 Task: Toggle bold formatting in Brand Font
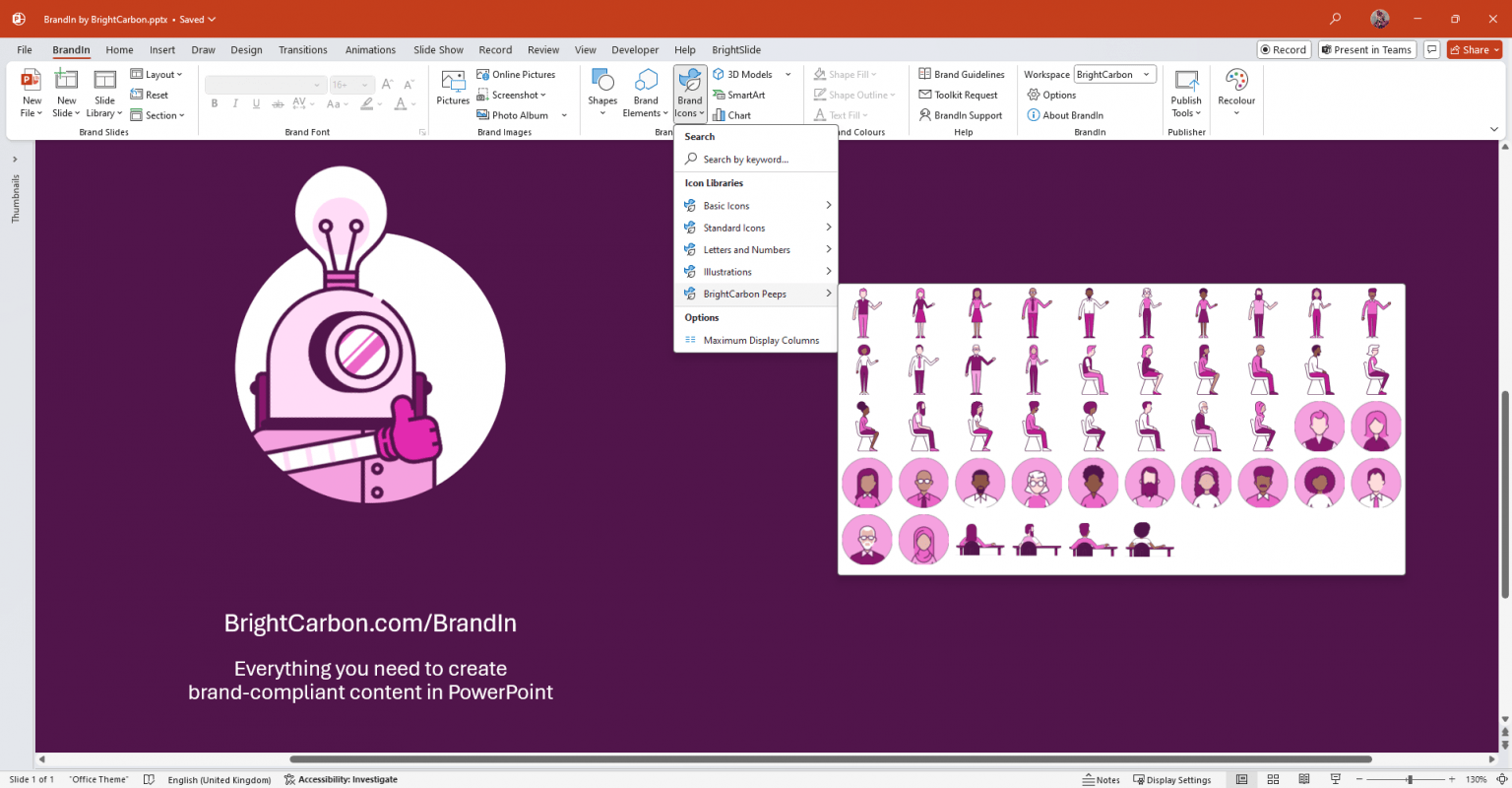point(215,102)
